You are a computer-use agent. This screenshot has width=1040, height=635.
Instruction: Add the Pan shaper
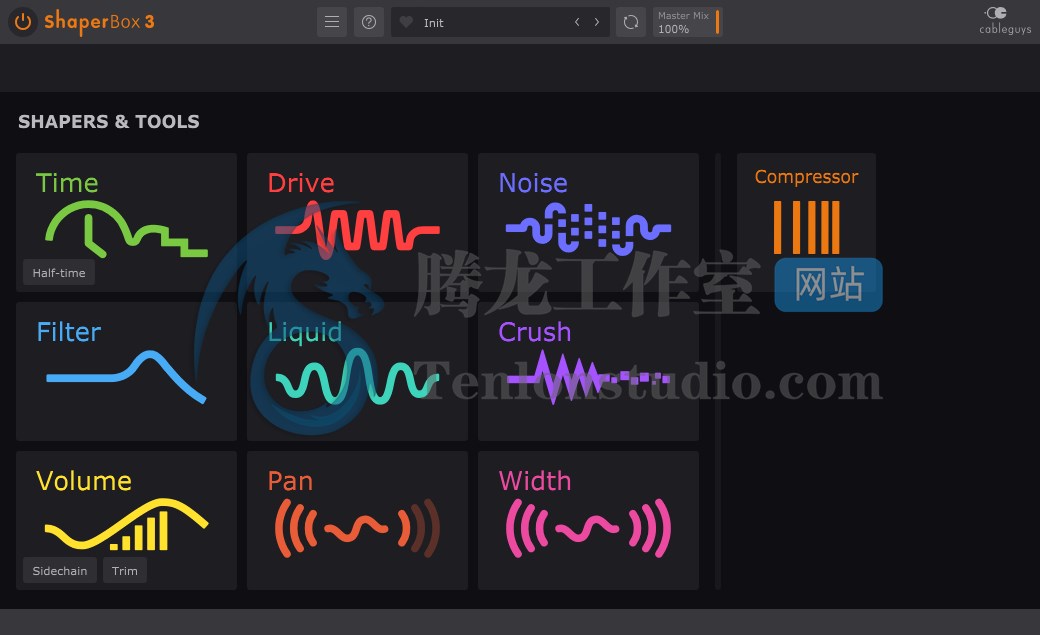click(x=358, y=520)
